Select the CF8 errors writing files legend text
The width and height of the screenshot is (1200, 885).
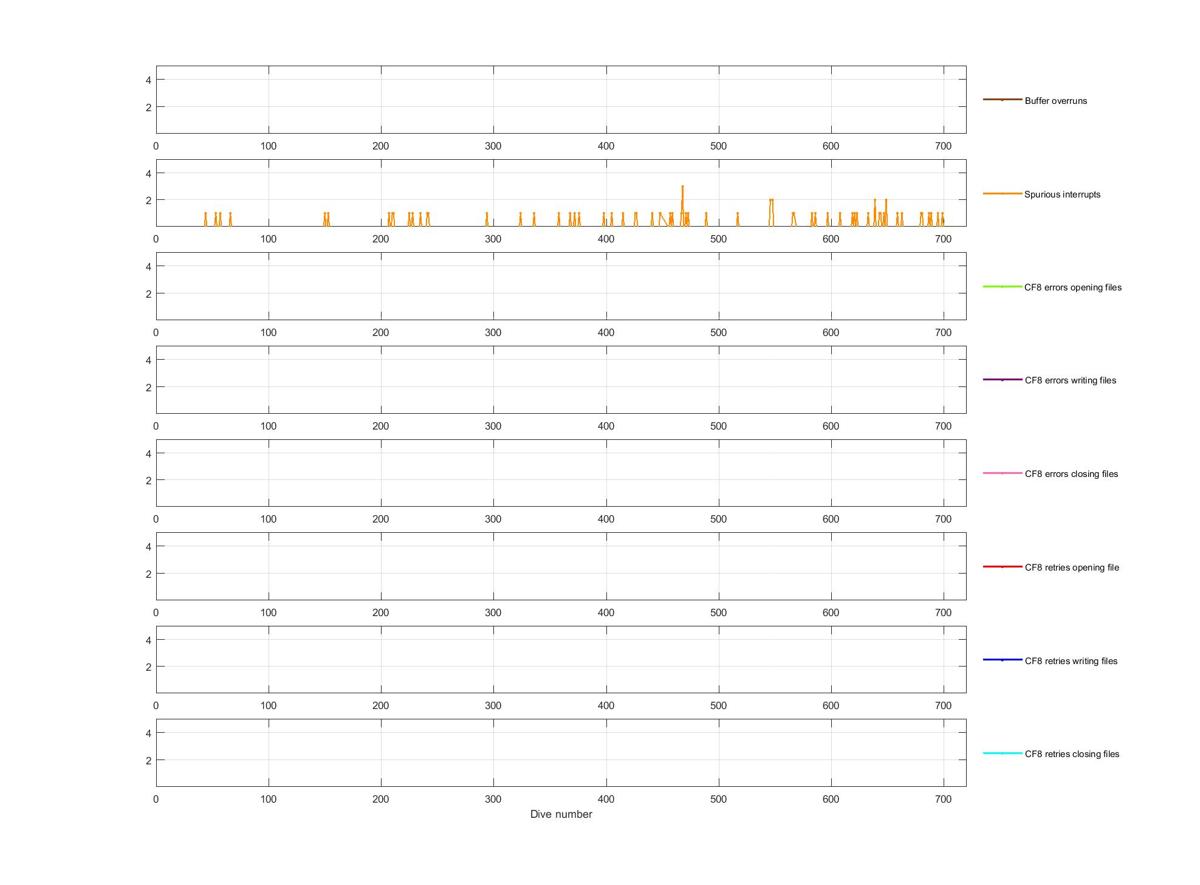click(1071, 380)
